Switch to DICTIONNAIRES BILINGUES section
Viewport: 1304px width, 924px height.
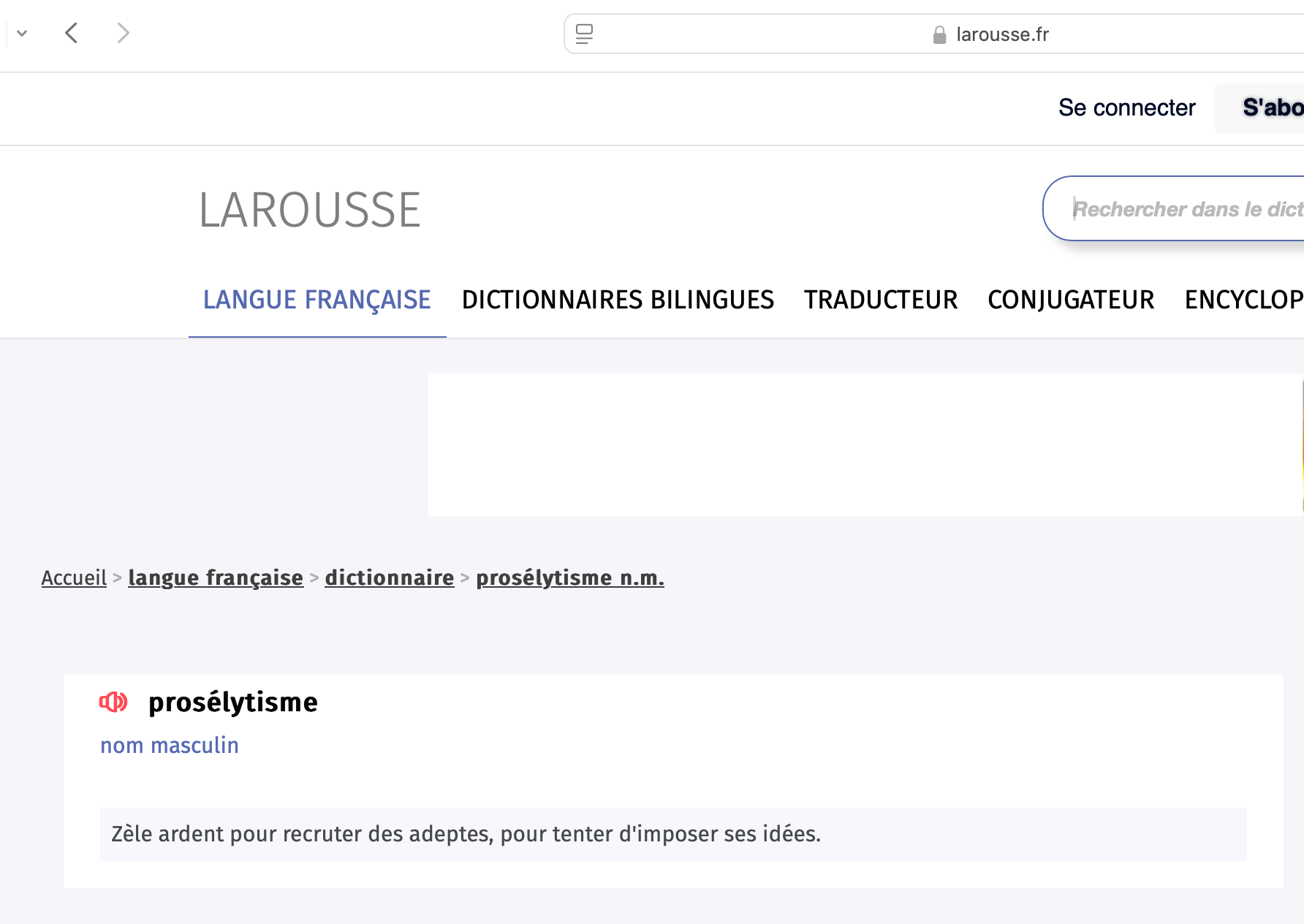[618, 300]
